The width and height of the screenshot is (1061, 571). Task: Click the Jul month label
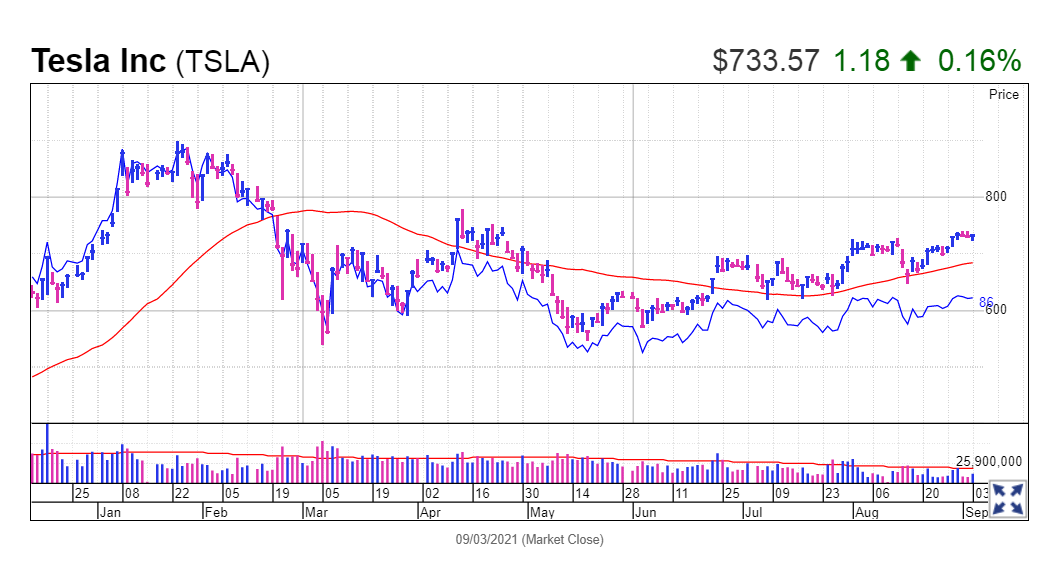point(753,512)
